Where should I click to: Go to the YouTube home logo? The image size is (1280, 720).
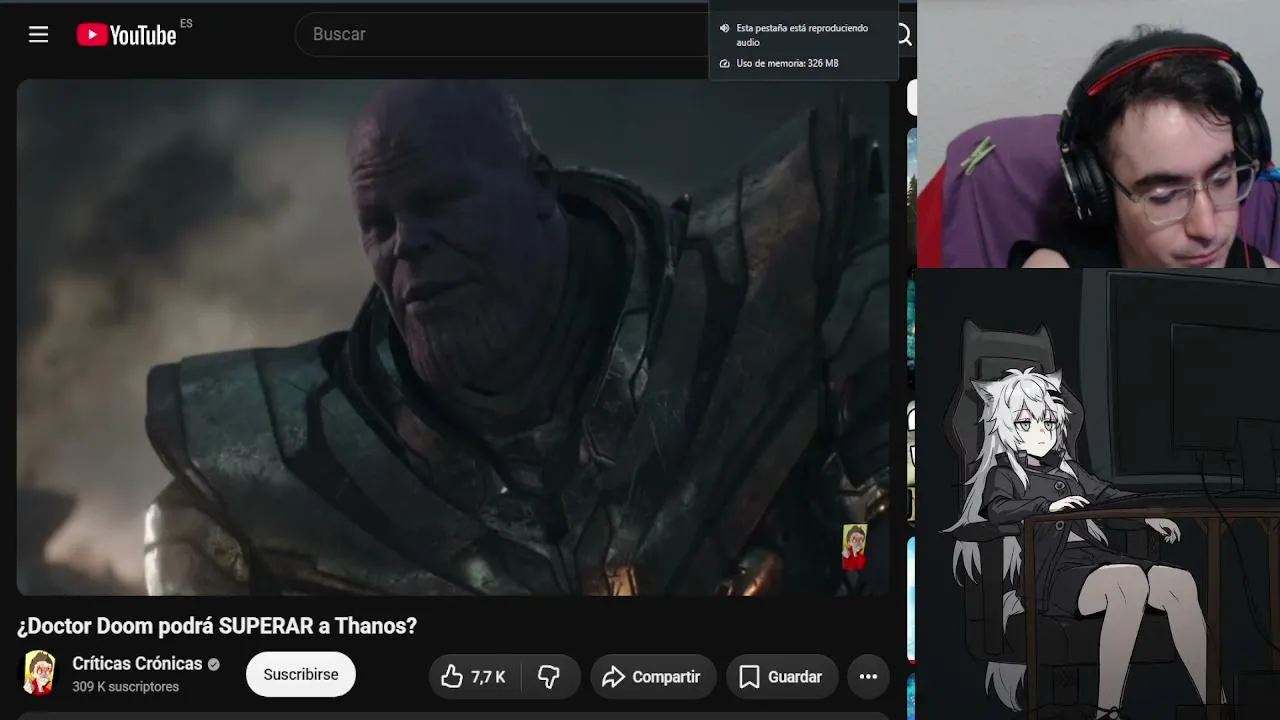coord(127,35)
